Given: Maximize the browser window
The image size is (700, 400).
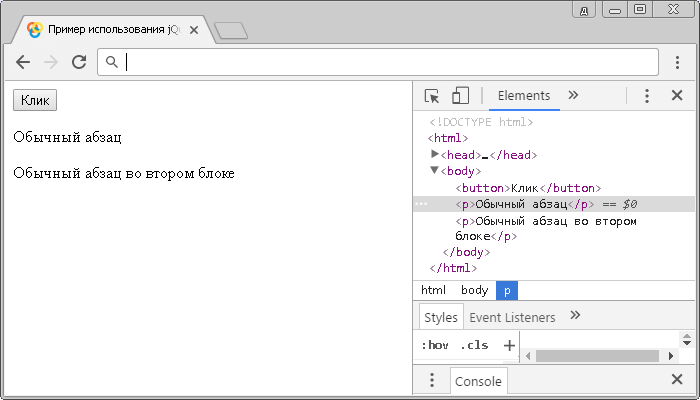Looking at the screenshot, I should coord(640,9).
